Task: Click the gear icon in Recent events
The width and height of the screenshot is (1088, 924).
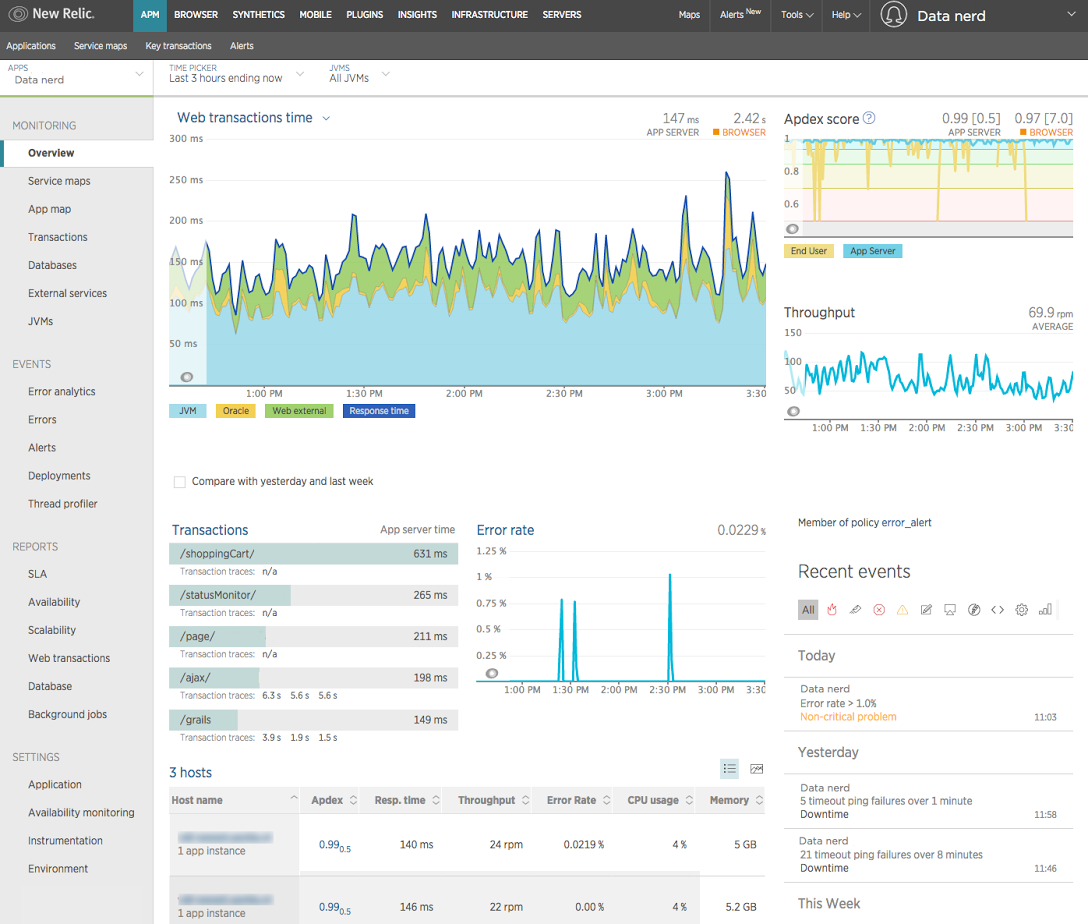Action: [1021, 610]
